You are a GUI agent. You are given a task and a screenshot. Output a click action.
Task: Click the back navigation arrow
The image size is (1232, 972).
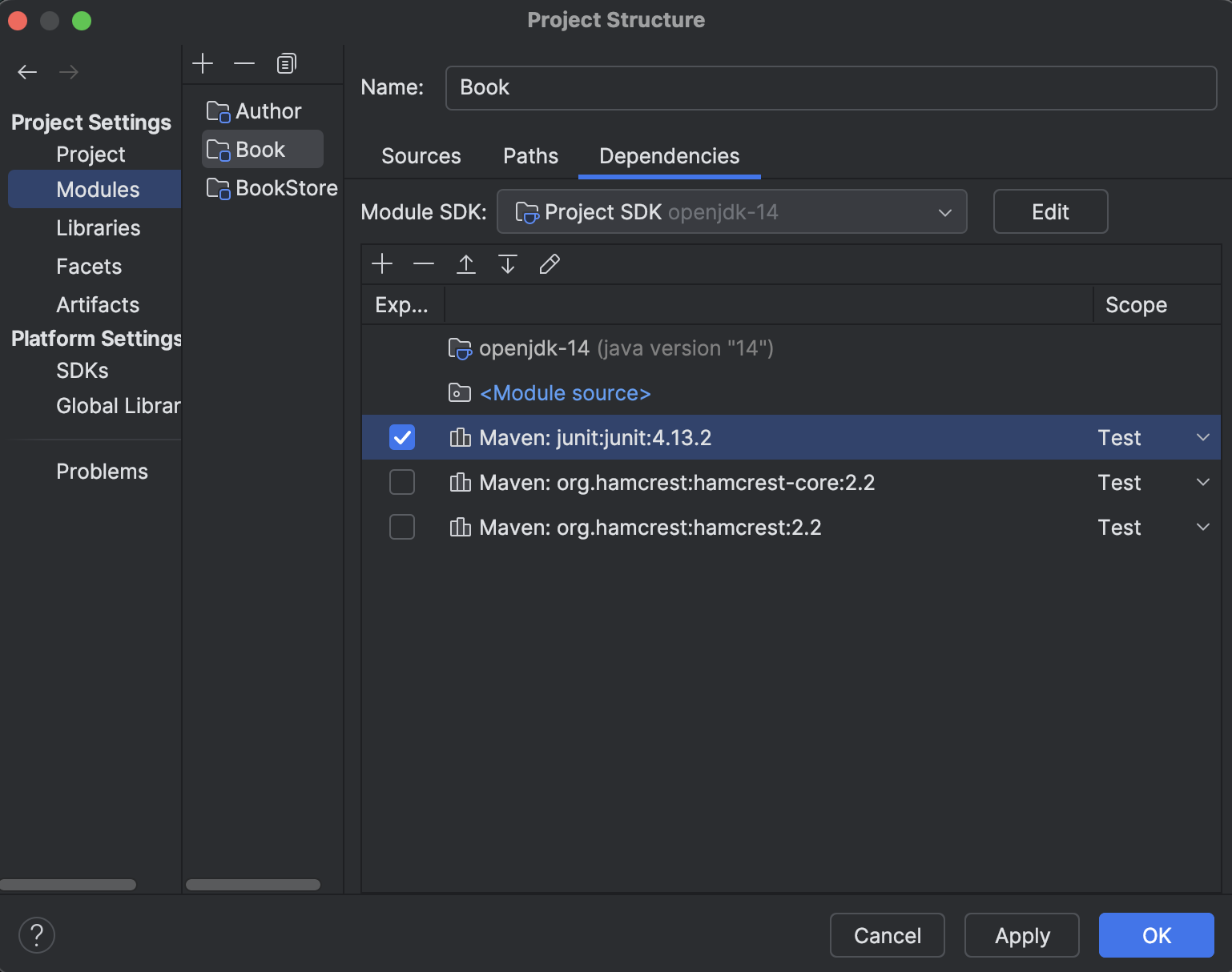point(26,71)
